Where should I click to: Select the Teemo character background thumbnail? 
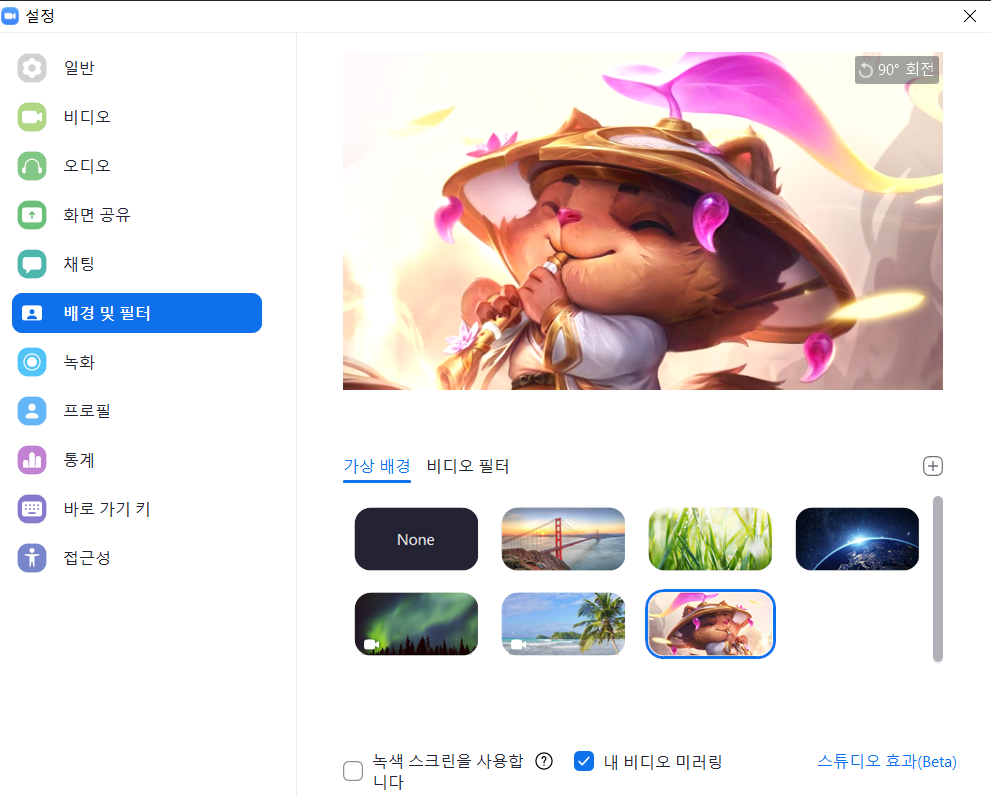point(710,624)
